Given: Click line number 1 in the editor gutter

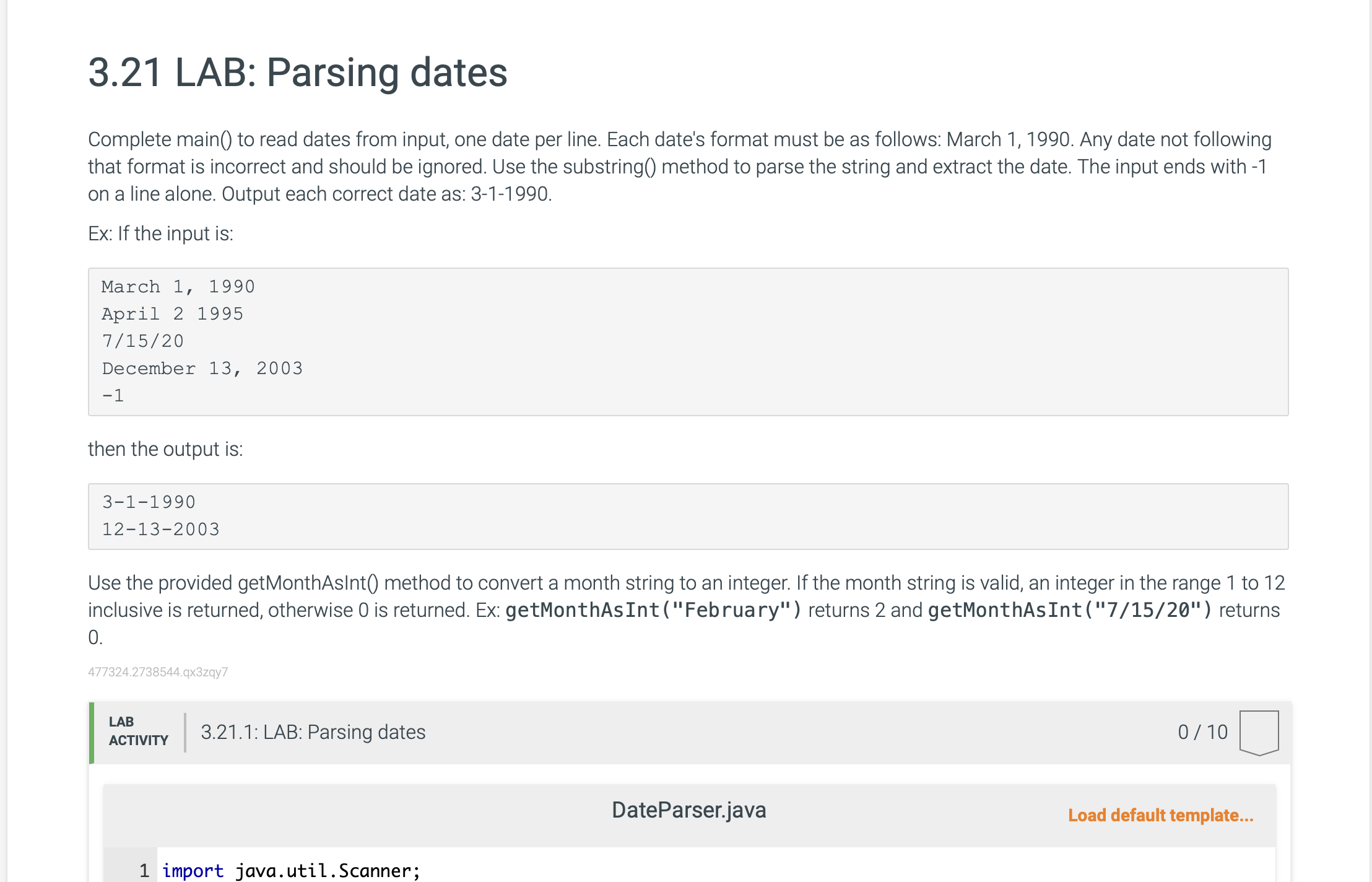Looking at the screenshot, I should [x=144, y=870].
